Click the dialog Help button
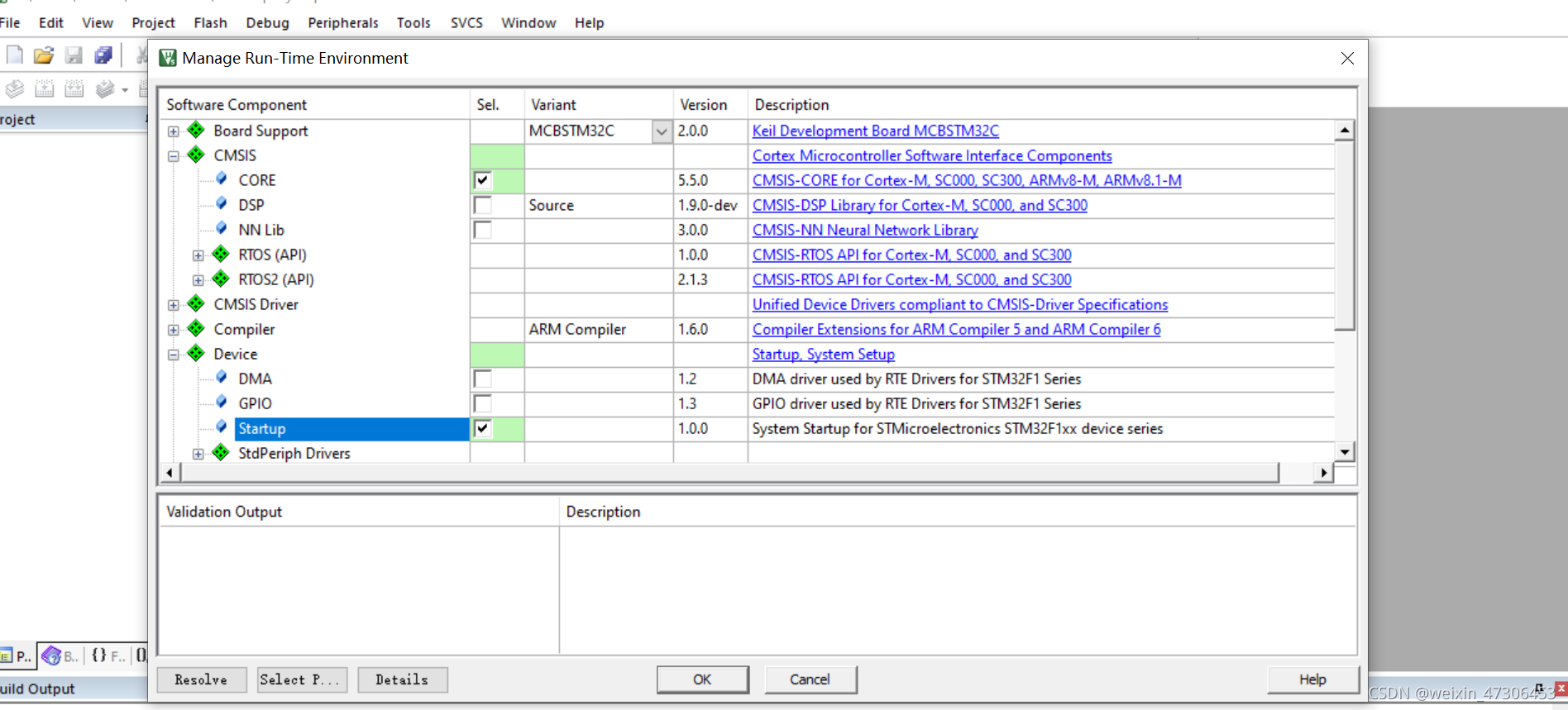The image size is (1568, 710). pos(1312,679)
